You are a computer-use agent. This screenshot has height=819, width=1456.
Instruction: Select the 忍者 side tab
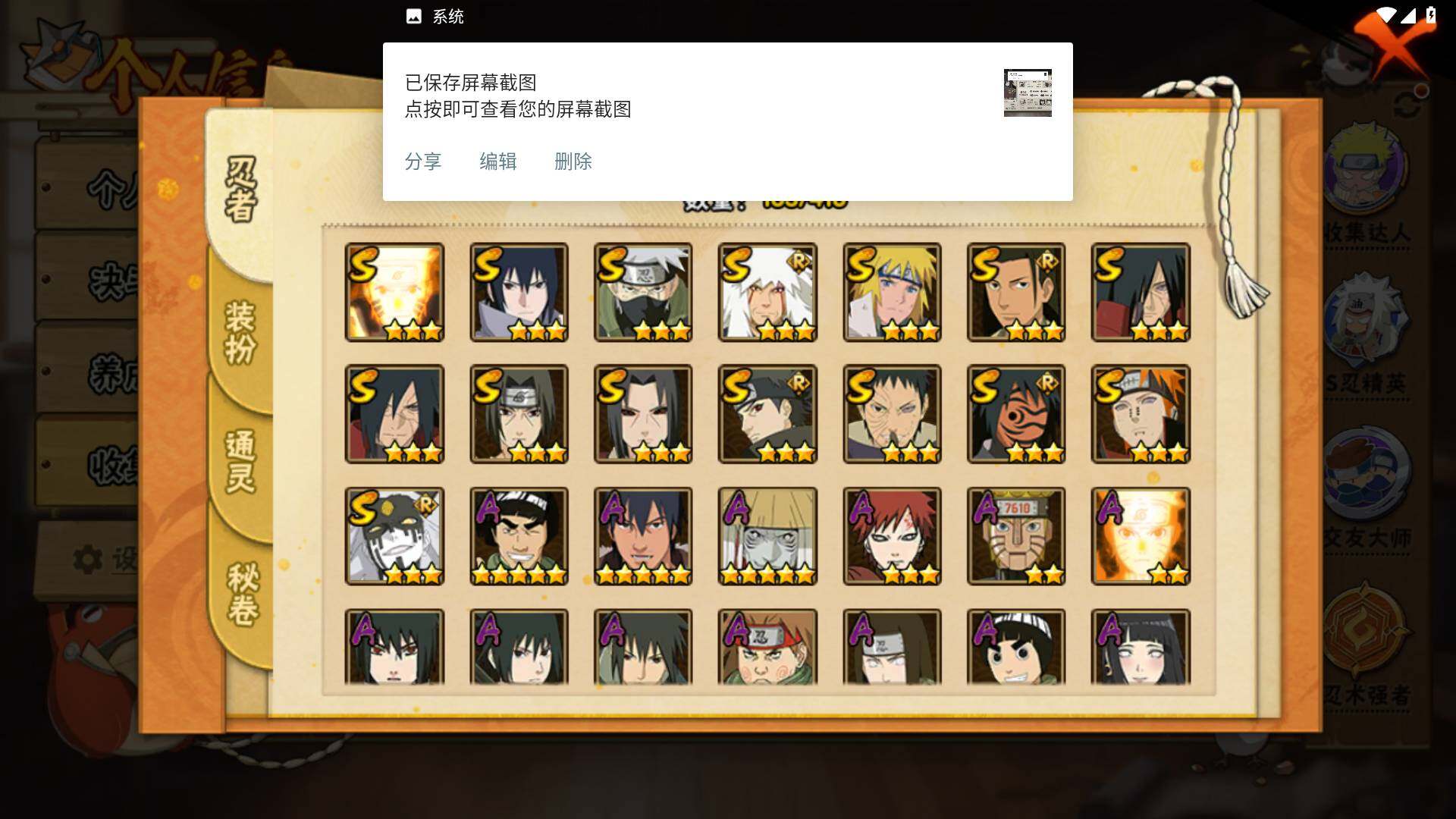coord(240,190)
